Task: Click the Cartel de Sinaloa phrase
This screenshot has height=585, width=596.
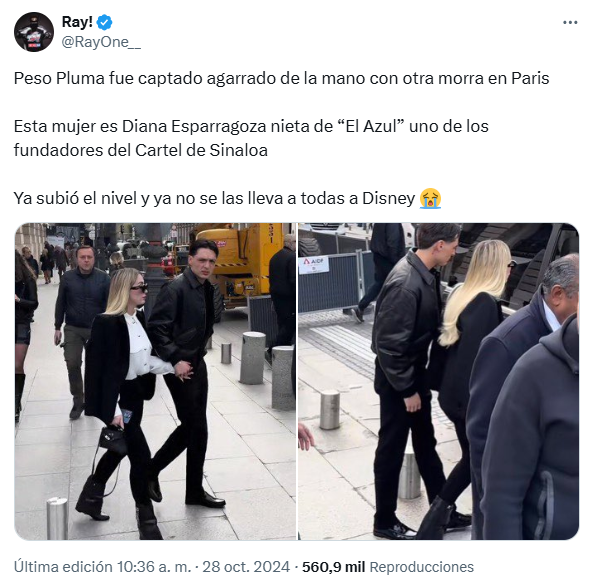Action: [201, 150]
